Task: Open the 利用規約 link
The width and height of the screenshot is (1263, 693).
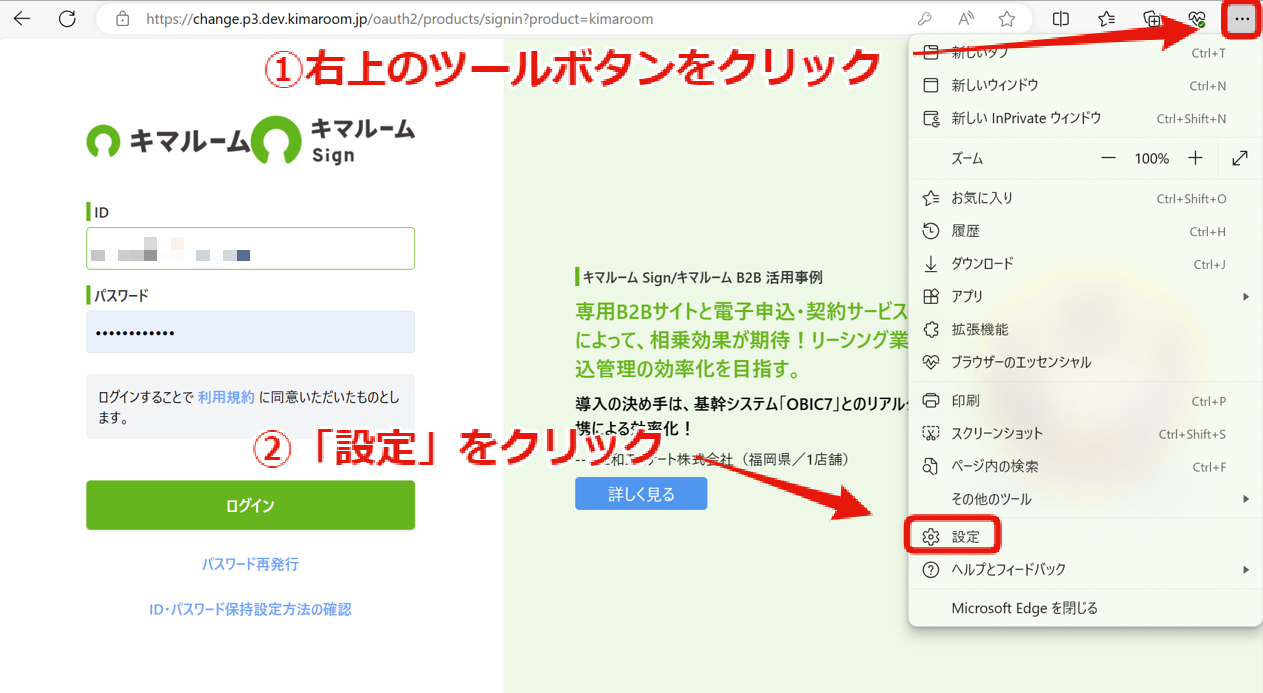Action: pyautogui.click(x=226, y=397)
